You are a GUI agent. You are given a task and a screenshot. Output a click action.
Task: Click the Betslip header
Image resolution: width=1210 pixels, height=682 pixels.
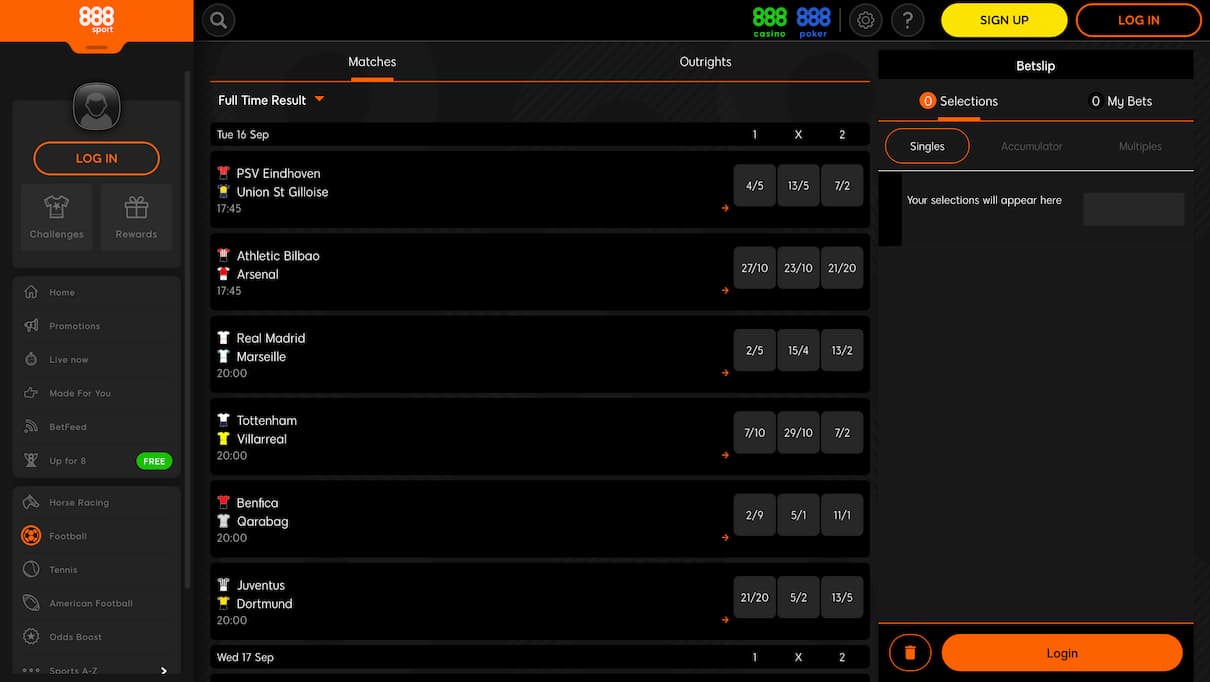tap(1036, 66)
